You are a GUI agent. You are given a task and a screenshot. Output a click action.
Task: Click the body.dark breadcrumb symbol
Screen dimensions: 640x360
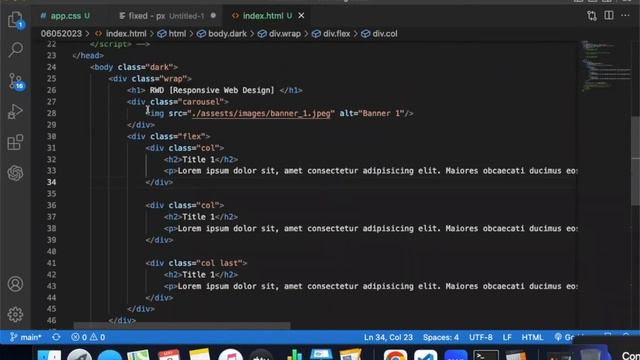222,33
